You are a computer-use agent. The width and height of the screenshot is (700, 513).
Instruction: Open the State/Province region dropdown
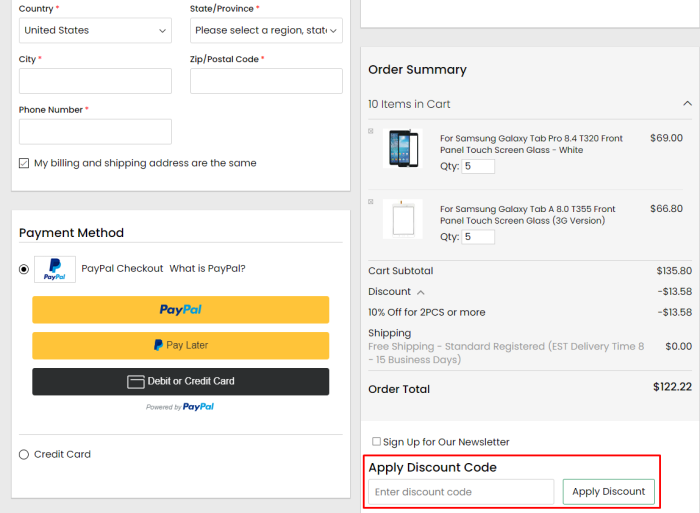[x=266, y=30]
